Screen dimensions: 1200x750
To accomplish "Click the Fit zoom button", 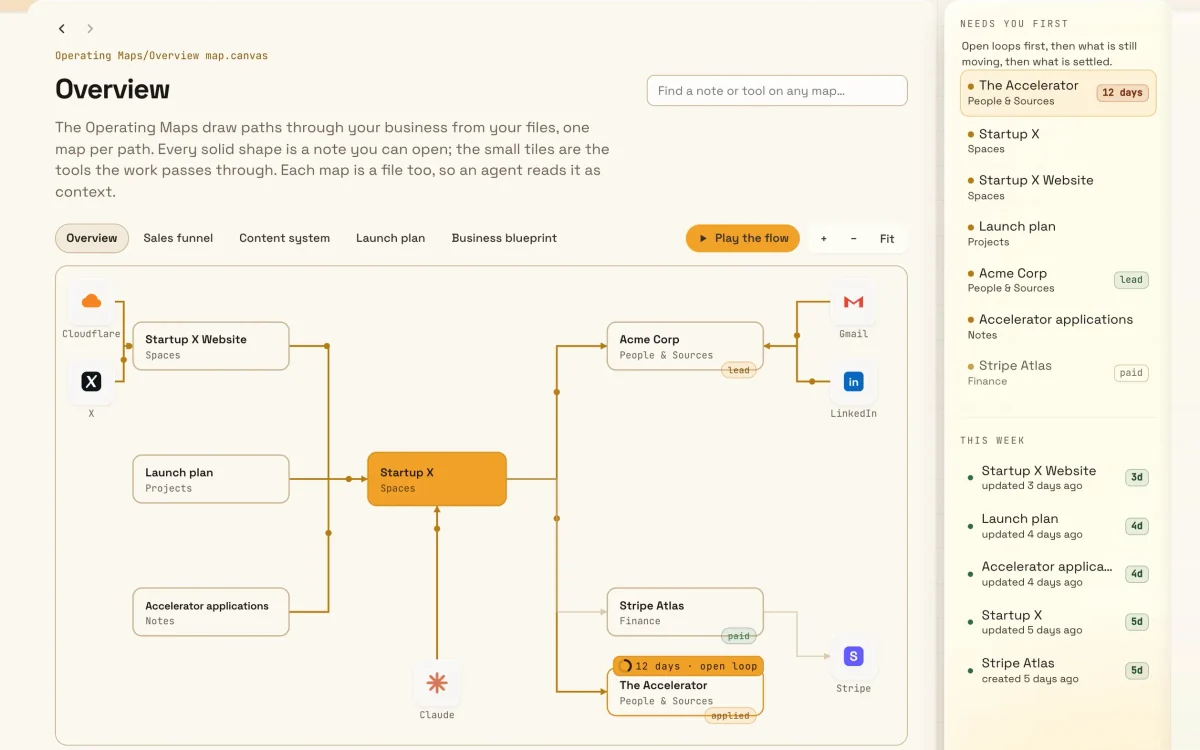I will (x=887, y=238).
